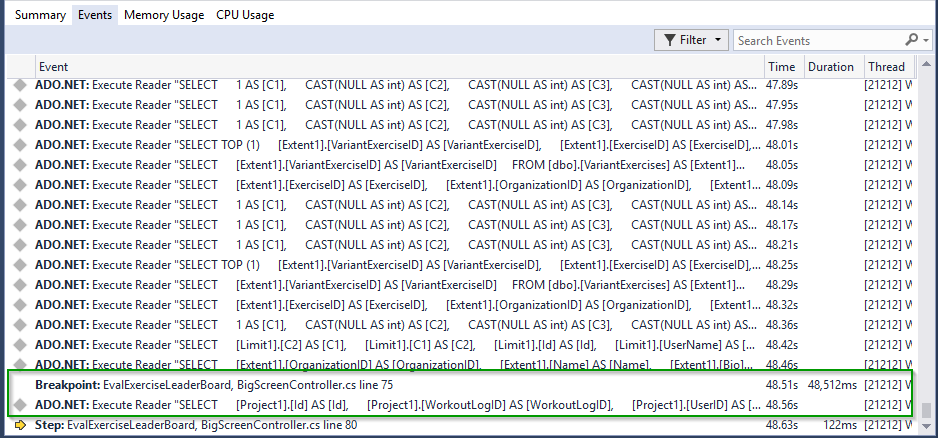
Task: Select the 48.01s time cell
Action: pos(782,145)
